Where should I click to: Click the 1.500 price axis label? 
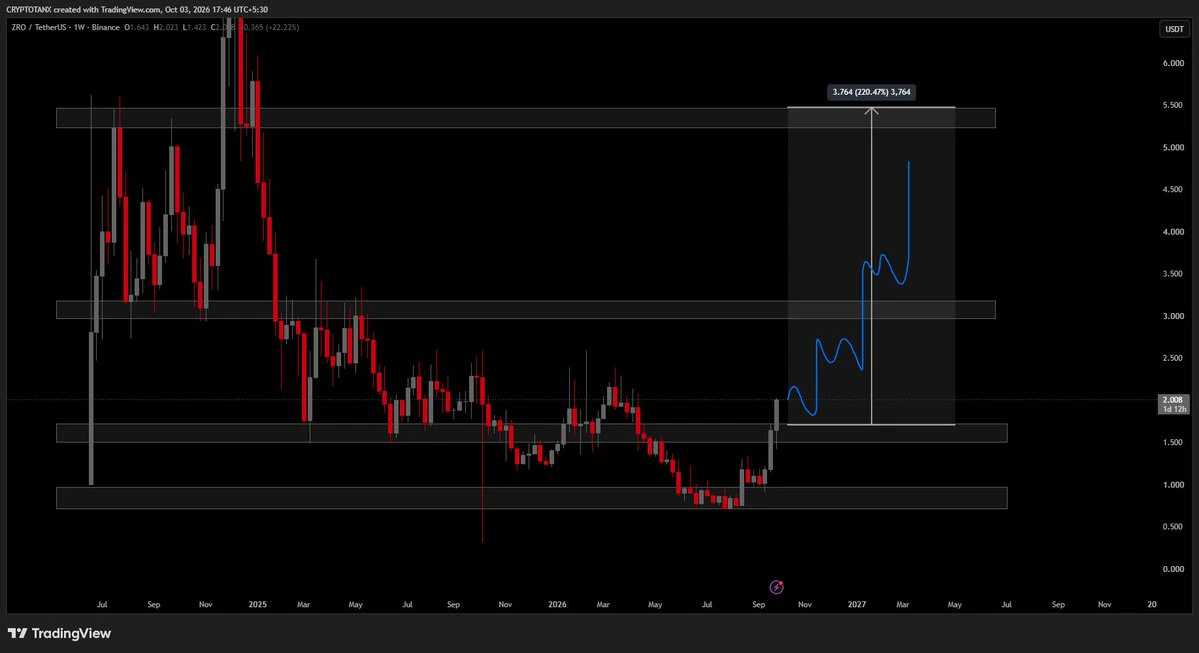(x=1173, y=443)
